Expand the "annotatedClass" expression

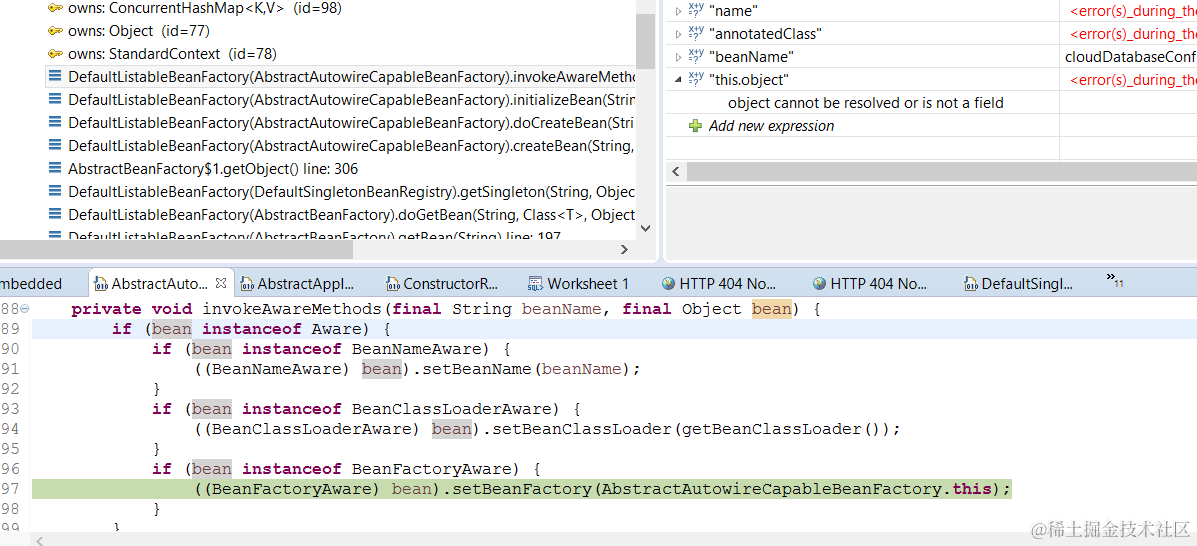(x=677, y=34)
